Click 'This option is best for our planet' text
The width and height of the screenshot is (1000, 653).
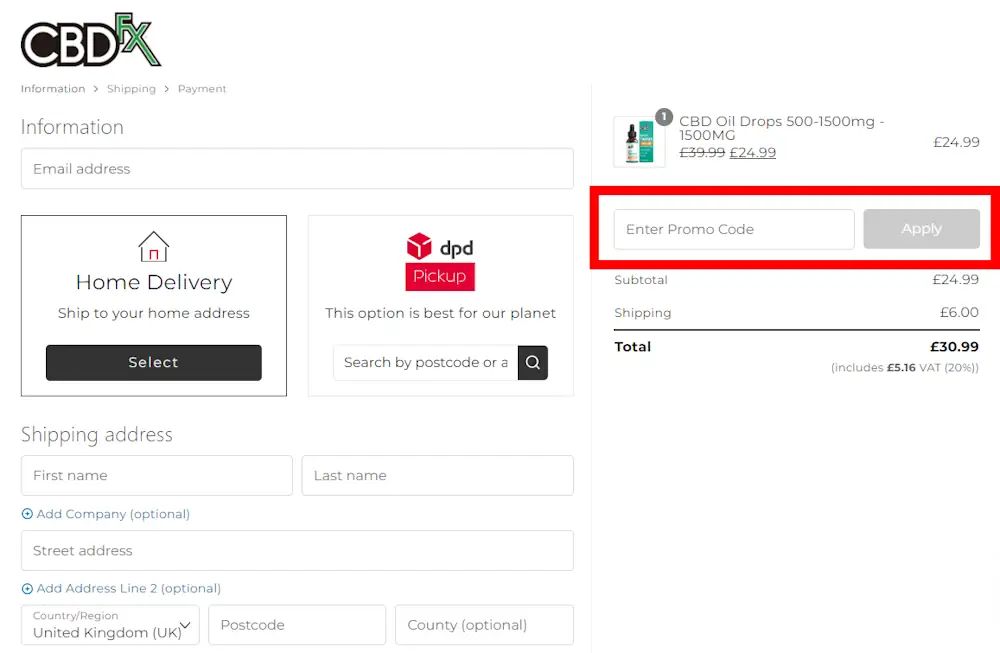[440, 313]
